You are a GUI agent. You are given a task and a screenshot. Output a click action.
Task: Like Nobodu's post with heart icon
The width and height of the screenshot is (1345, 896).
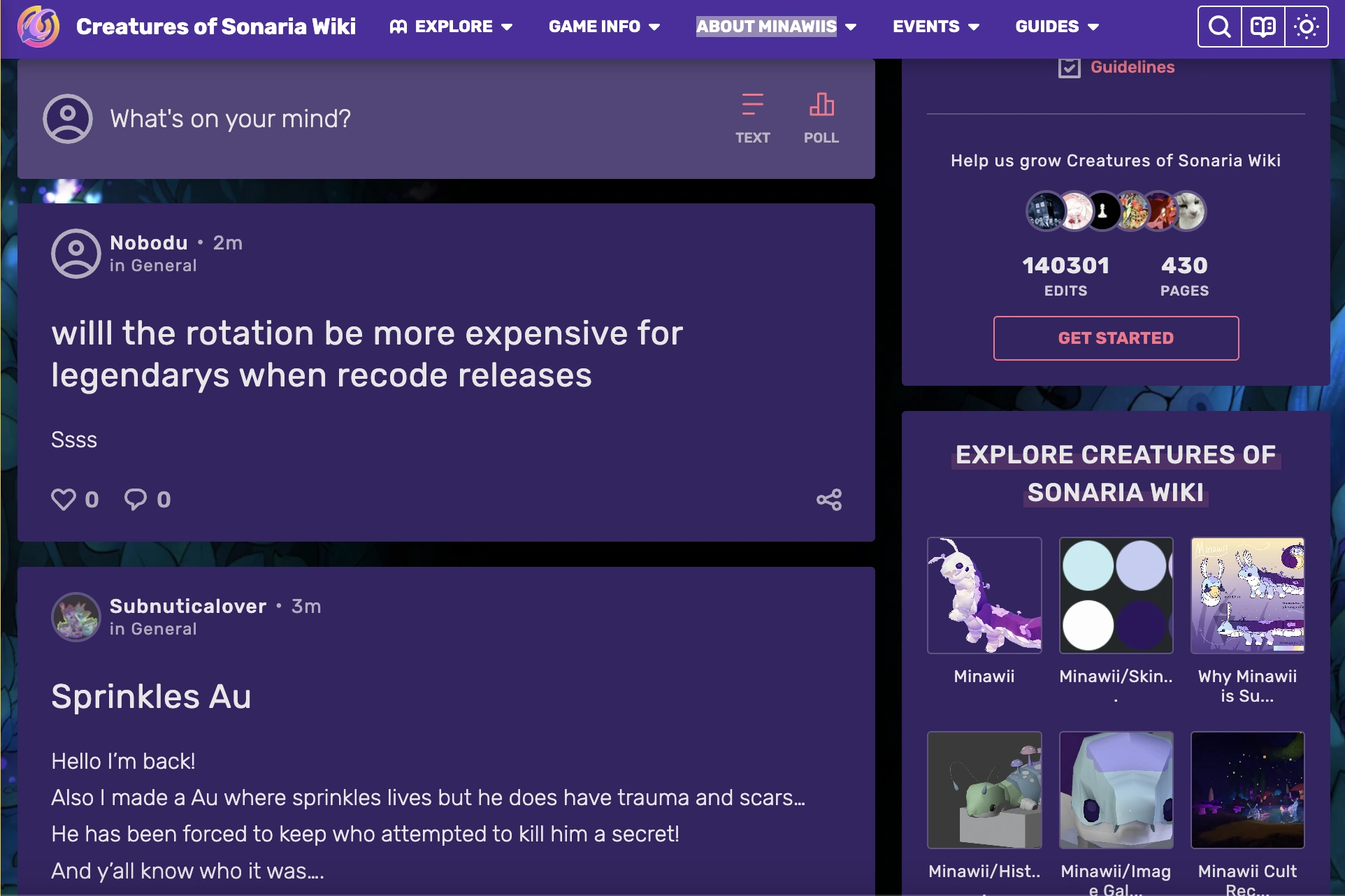64,500
